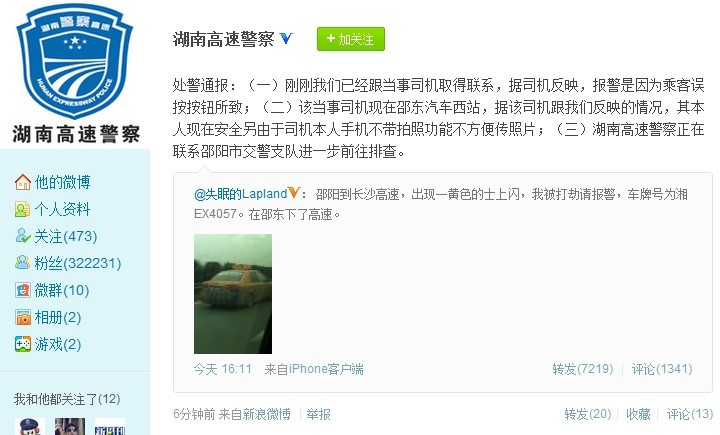720x435 pixels.
Task: Click 举报 to report this post
Action: 319,414
